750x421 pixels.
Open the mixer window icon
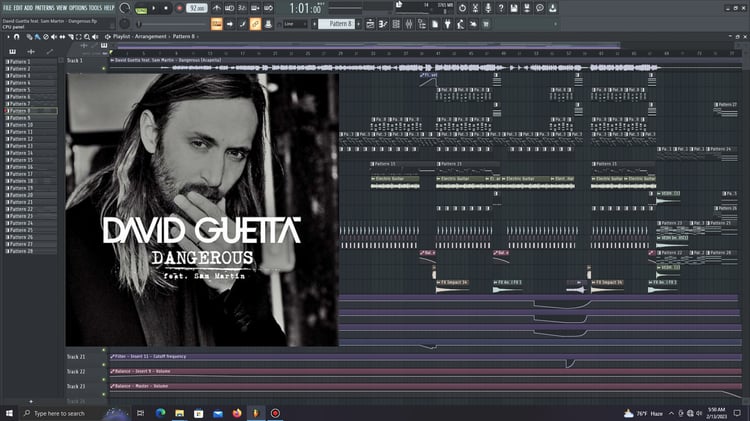[x=409, y=24]
